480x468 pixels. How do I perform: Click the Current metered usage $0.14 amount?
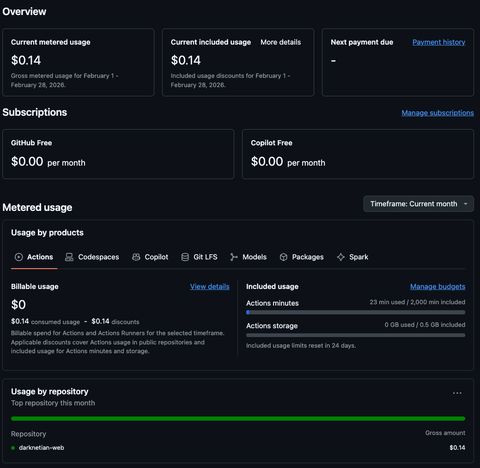coord(26,60)
